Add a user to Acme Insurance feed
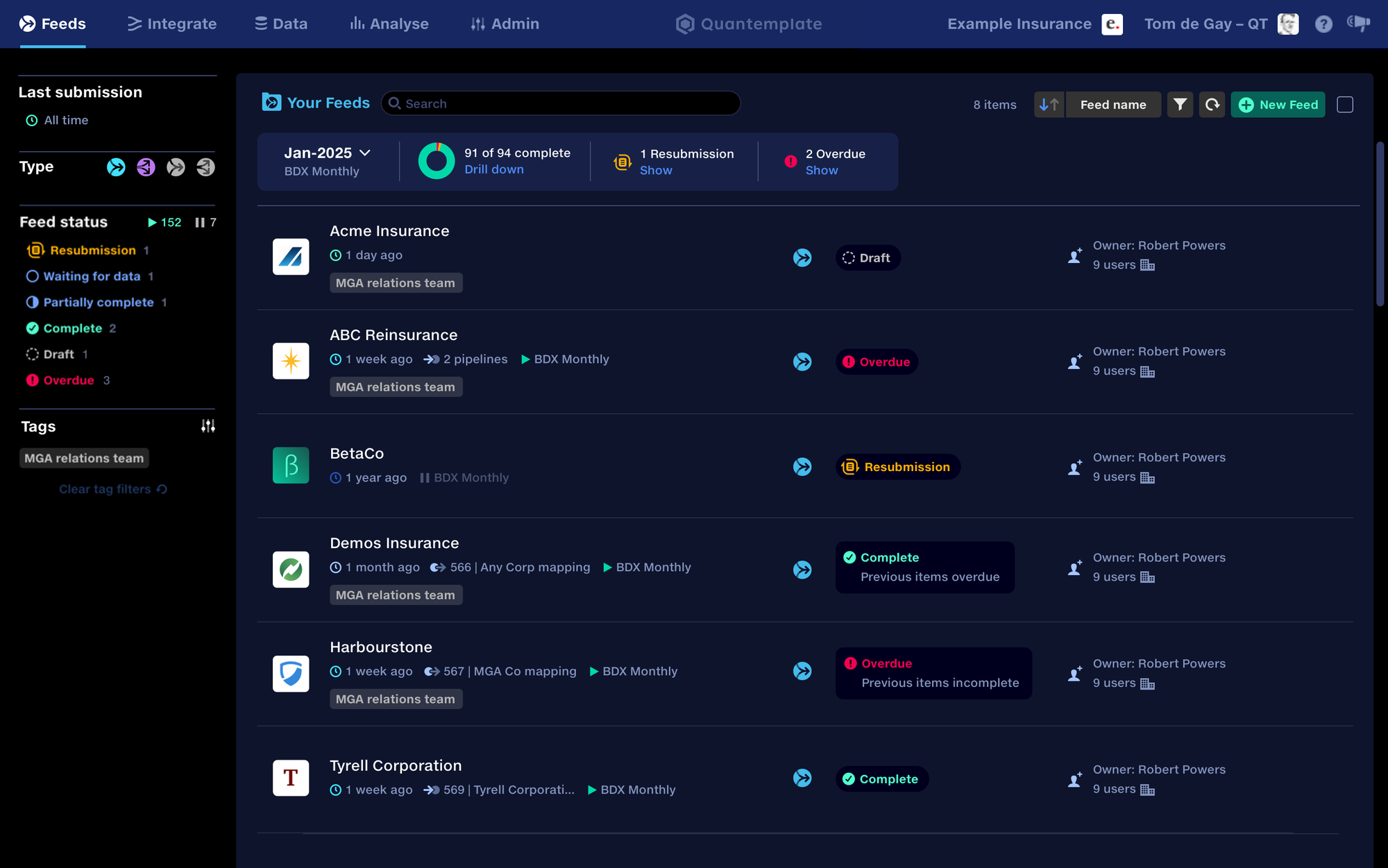This screenshot has width=1388, height=868. (1075, 256)
